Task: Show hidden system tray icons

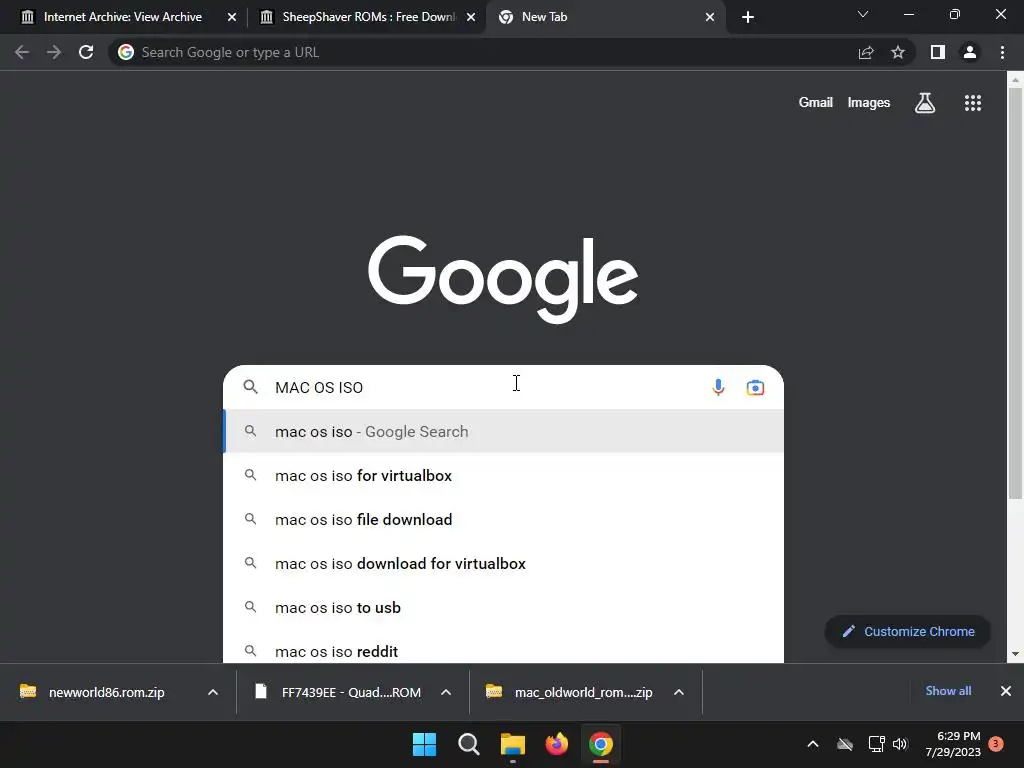Action: [x=813, y=744]
